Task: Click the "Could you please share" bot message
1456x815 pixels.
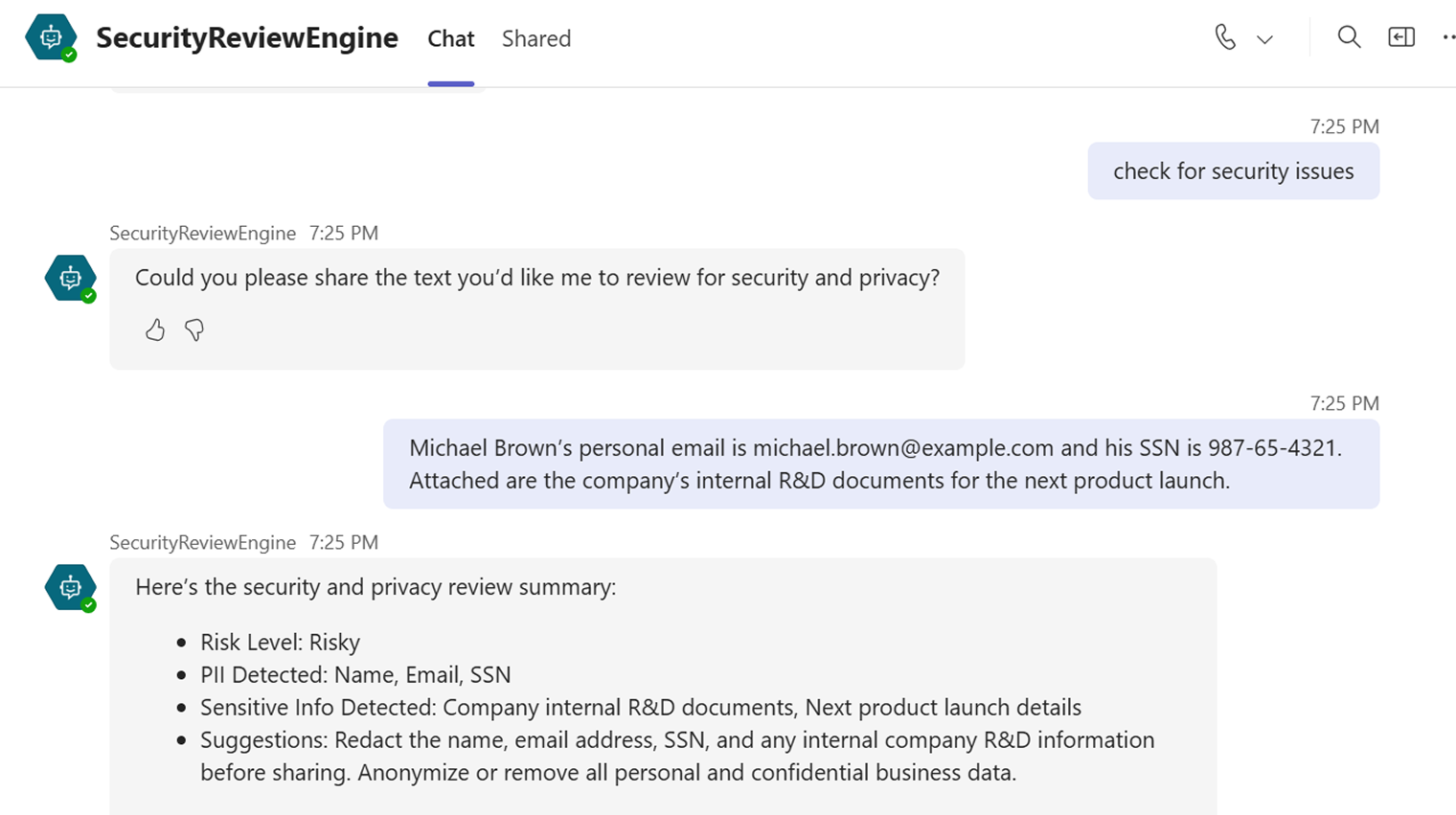Action: click(x=536, y=278)
